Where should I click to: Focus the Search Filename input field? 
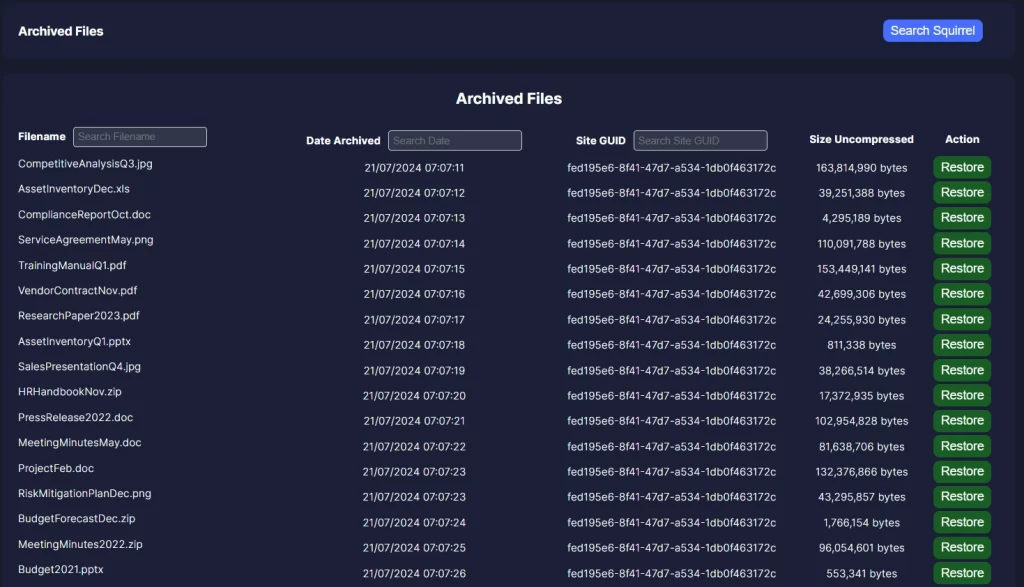point(140,137)
